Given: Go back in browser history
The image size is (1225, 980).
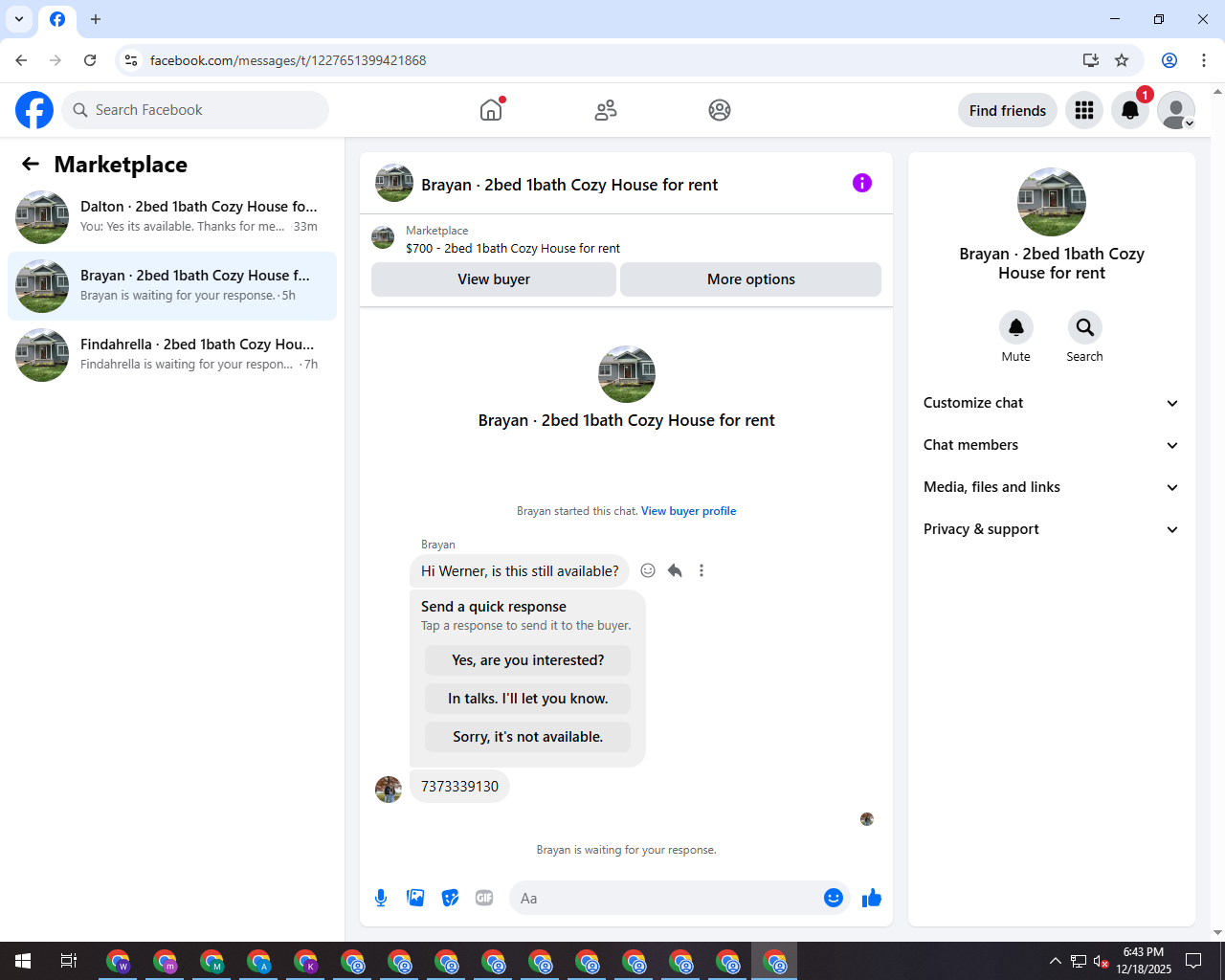Looking at the screenshot, I should tap(21, 60).
